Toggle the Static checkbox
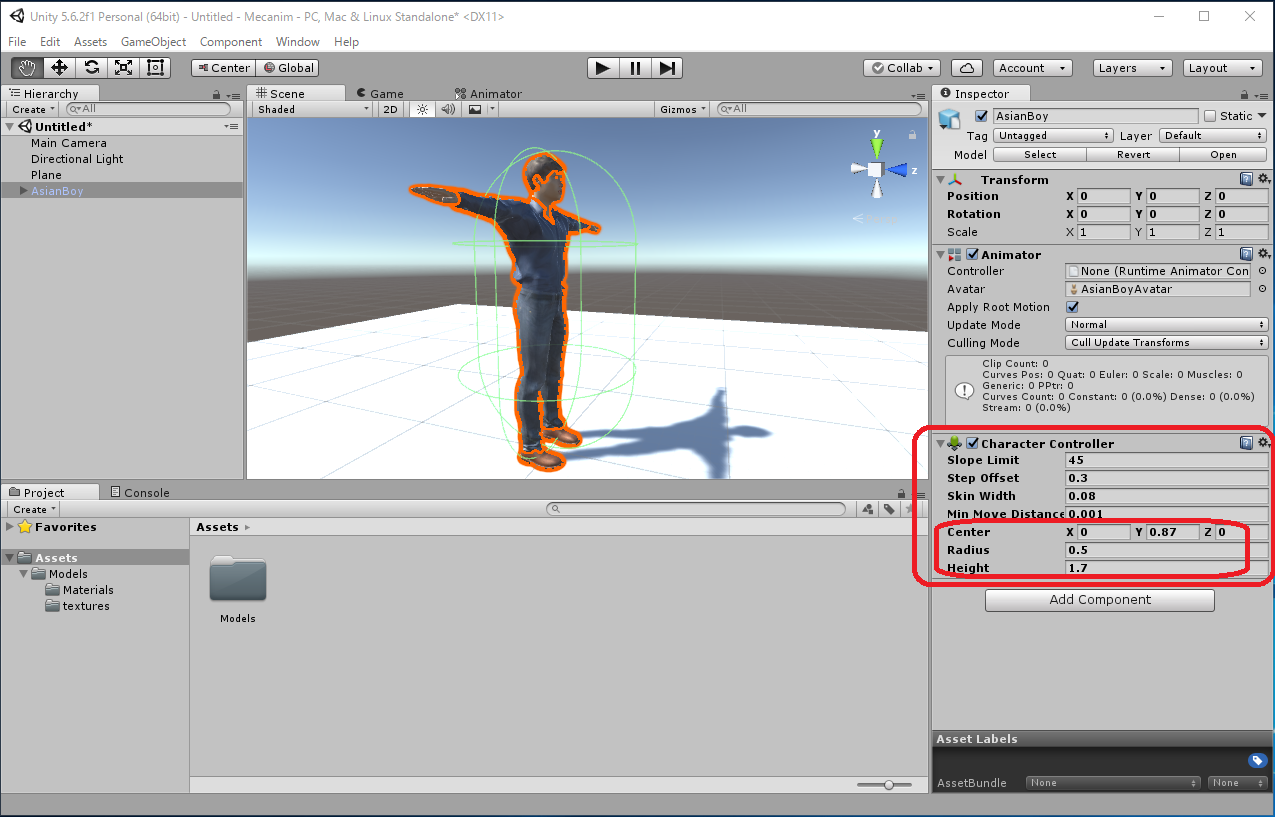 click(x=1210, y=116)
